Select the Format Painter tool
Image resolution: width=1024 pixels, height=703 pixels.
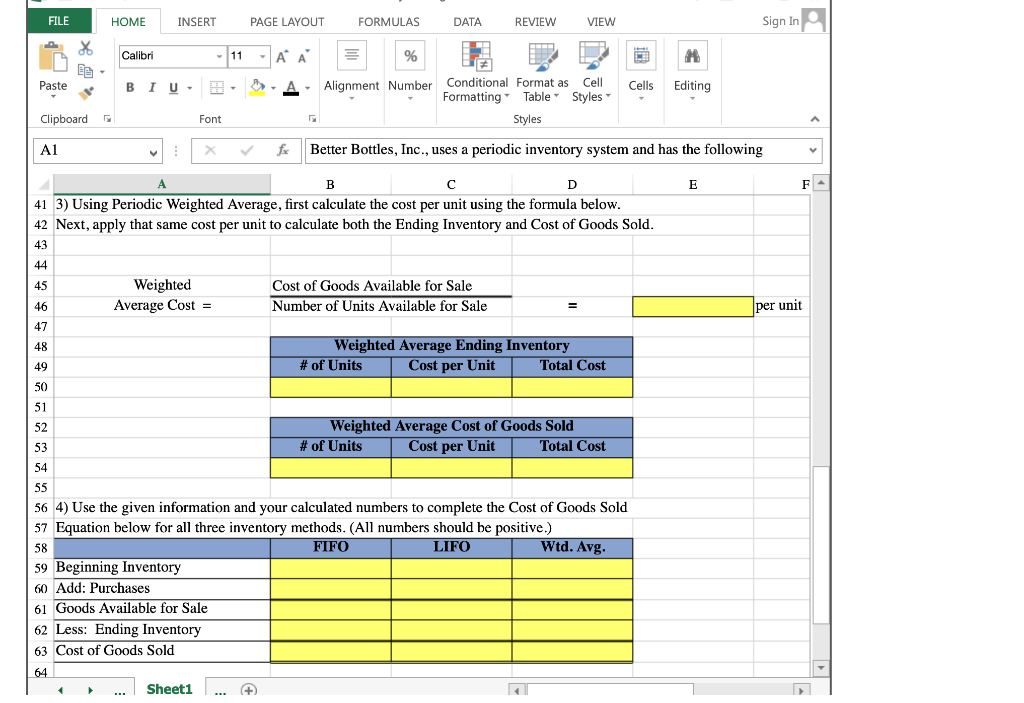tap(86, 93)
